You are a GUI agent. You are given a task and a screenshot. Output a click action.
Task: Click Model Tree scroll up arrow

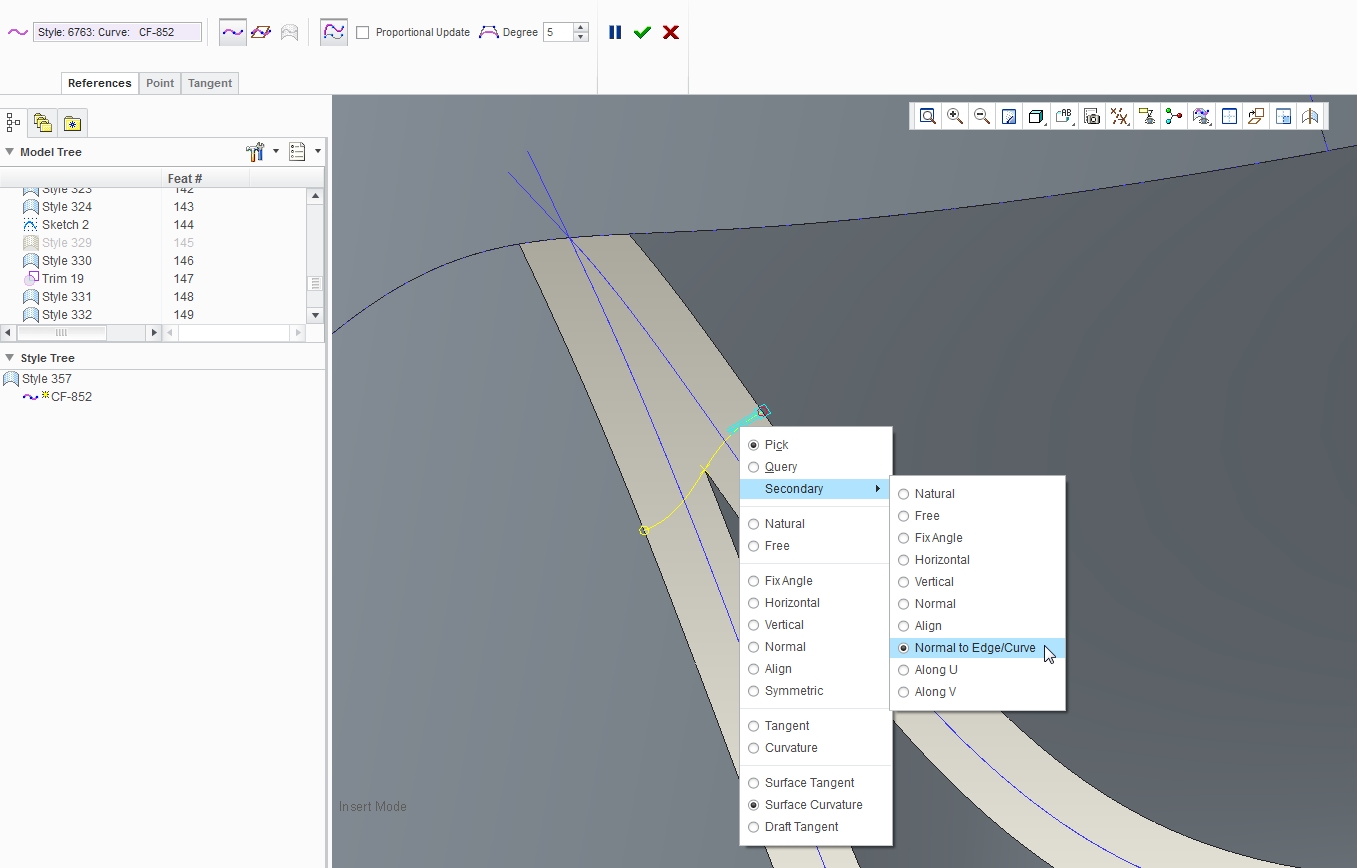click(316, 195)
